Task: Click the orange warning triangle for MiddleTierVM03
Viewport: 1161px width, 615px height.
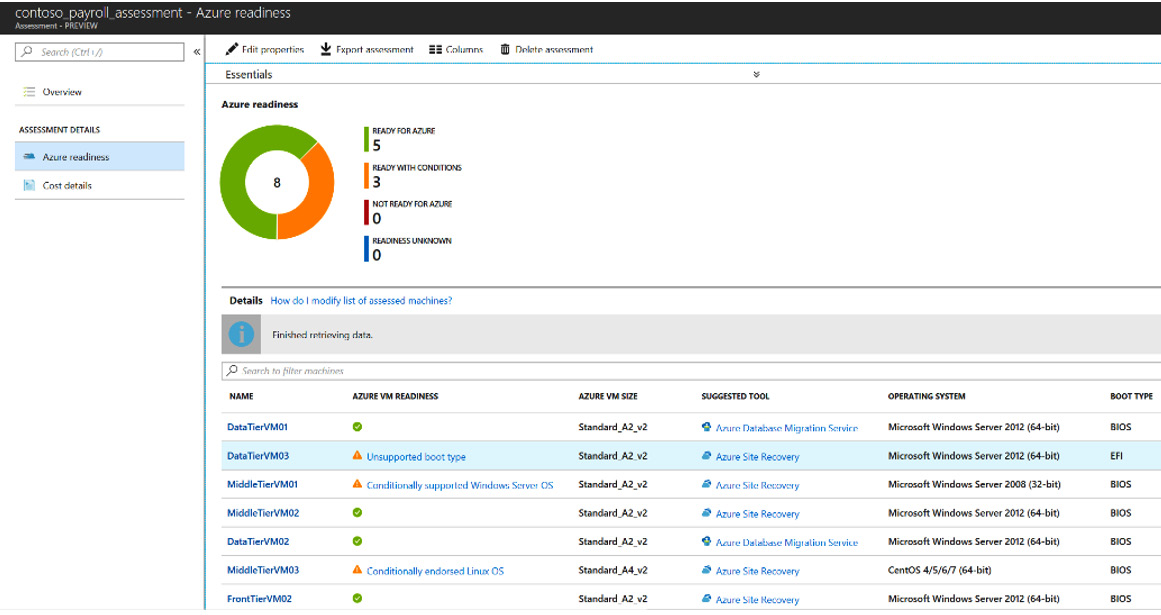Action: coord(357,570)
